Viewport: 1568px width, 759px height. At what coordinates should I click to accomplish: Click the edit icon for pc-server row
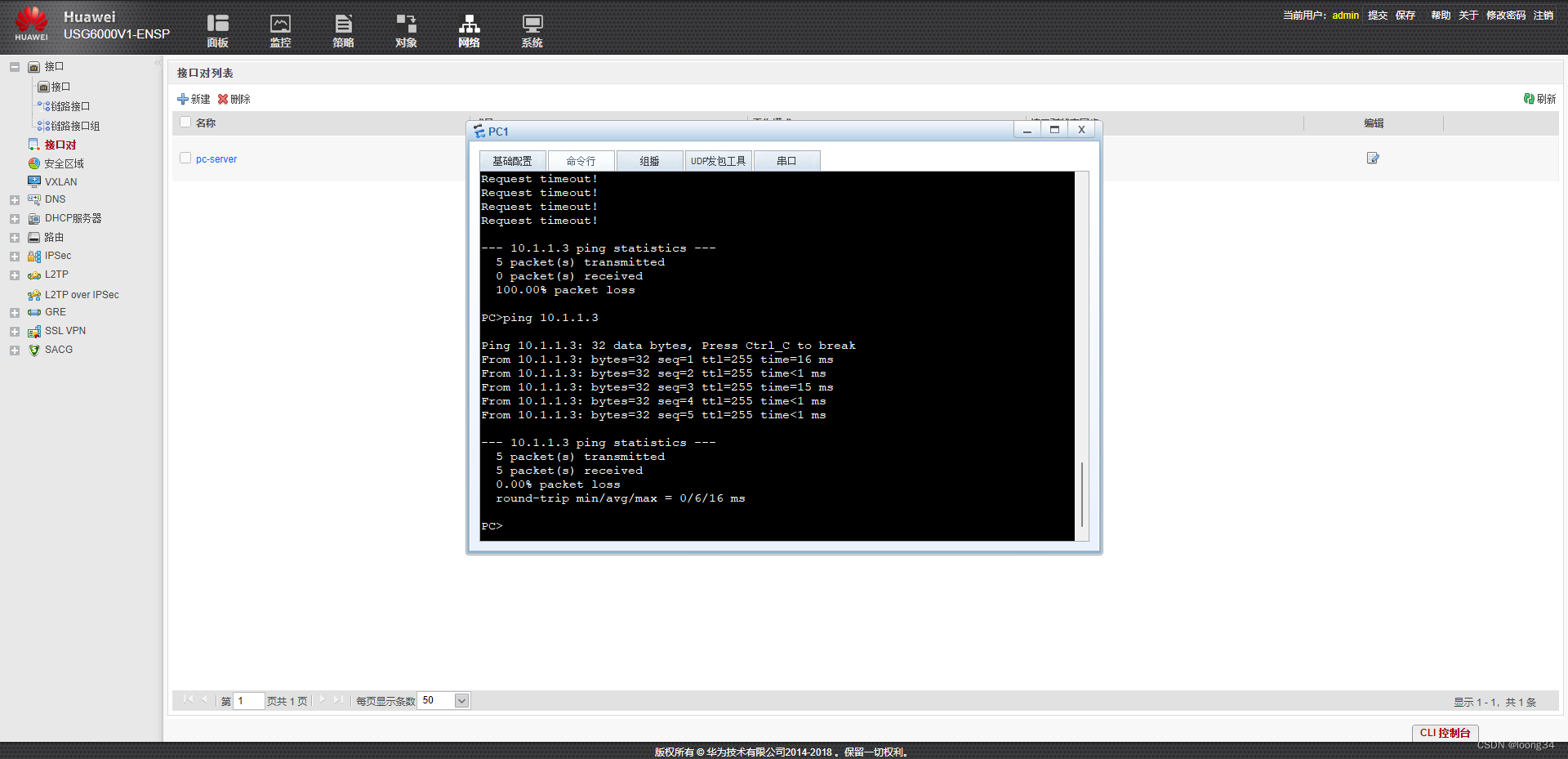click(x=1373, y=158)
